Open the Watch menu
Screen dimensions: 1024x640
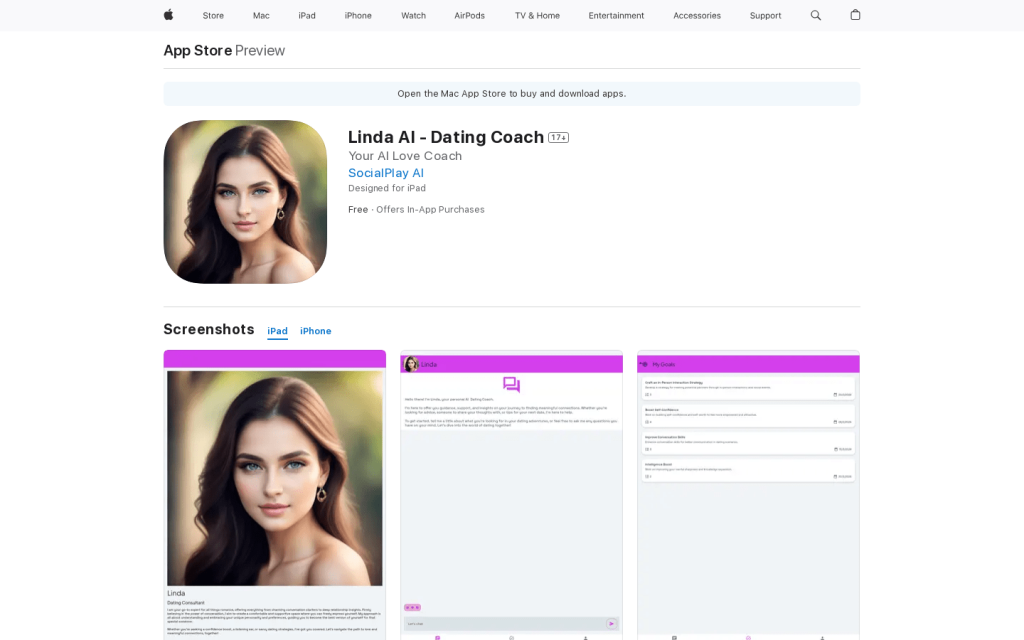point(413,16)
